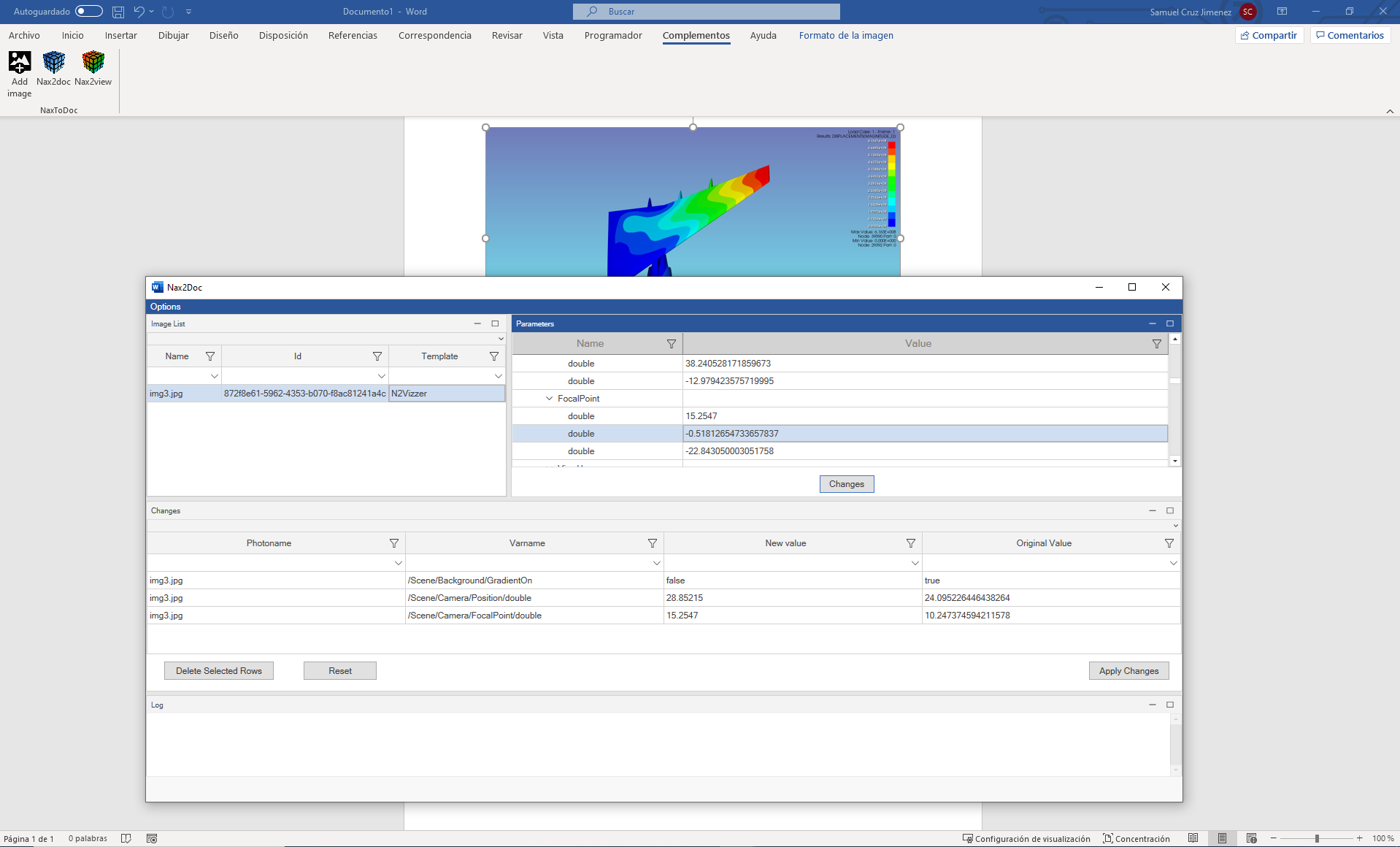1400x847 pixels.
Task: Click the Varname column filter icon
Action: pyautogui.click(x=653, y=543)
